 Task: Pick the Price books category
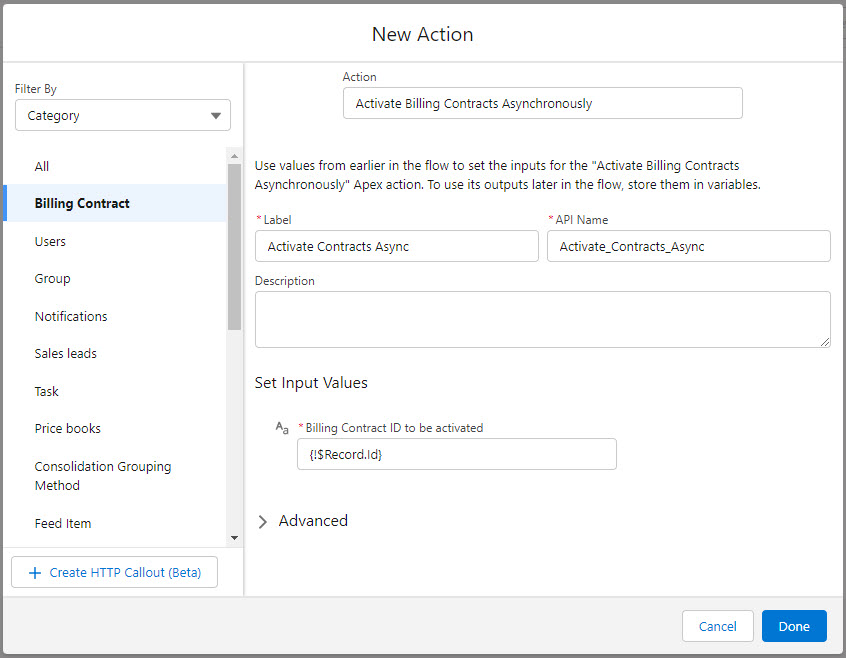tap(68, 428)
